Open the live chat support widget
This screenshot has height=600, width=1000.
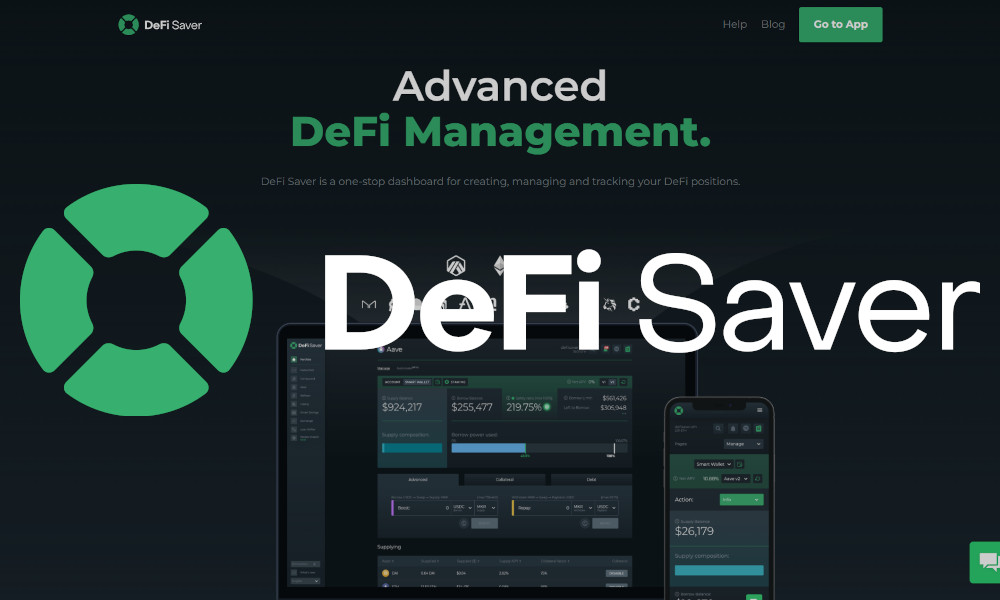pos(987,562)
